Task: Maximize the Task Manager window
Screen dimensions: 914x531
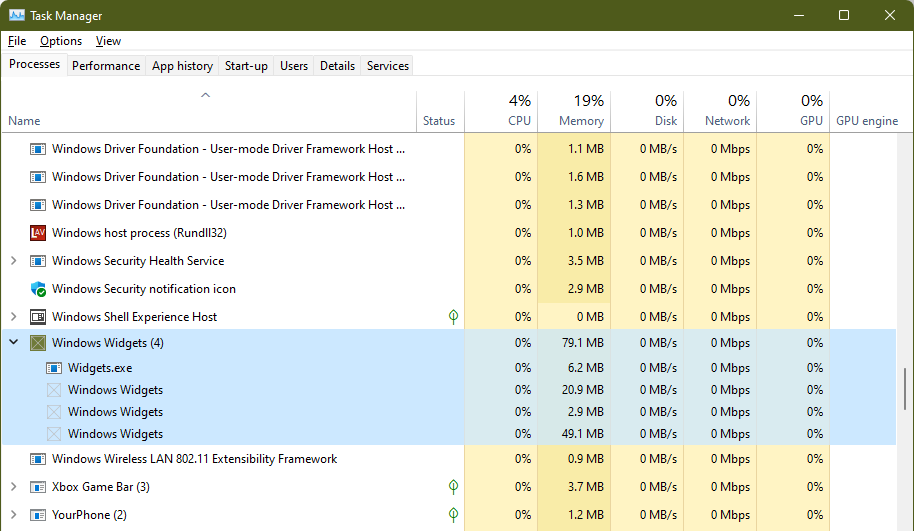Action: 843,15
